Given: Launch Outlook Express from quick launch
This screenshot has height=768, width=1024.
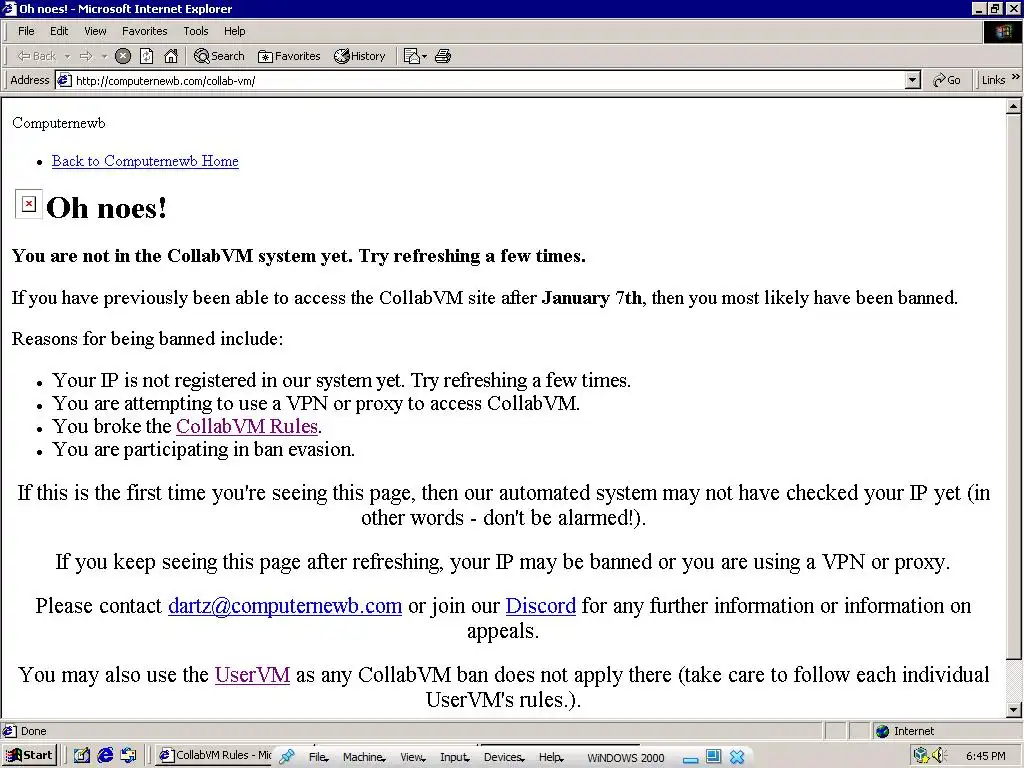Looking at the screenshot, I should [129, 756].
